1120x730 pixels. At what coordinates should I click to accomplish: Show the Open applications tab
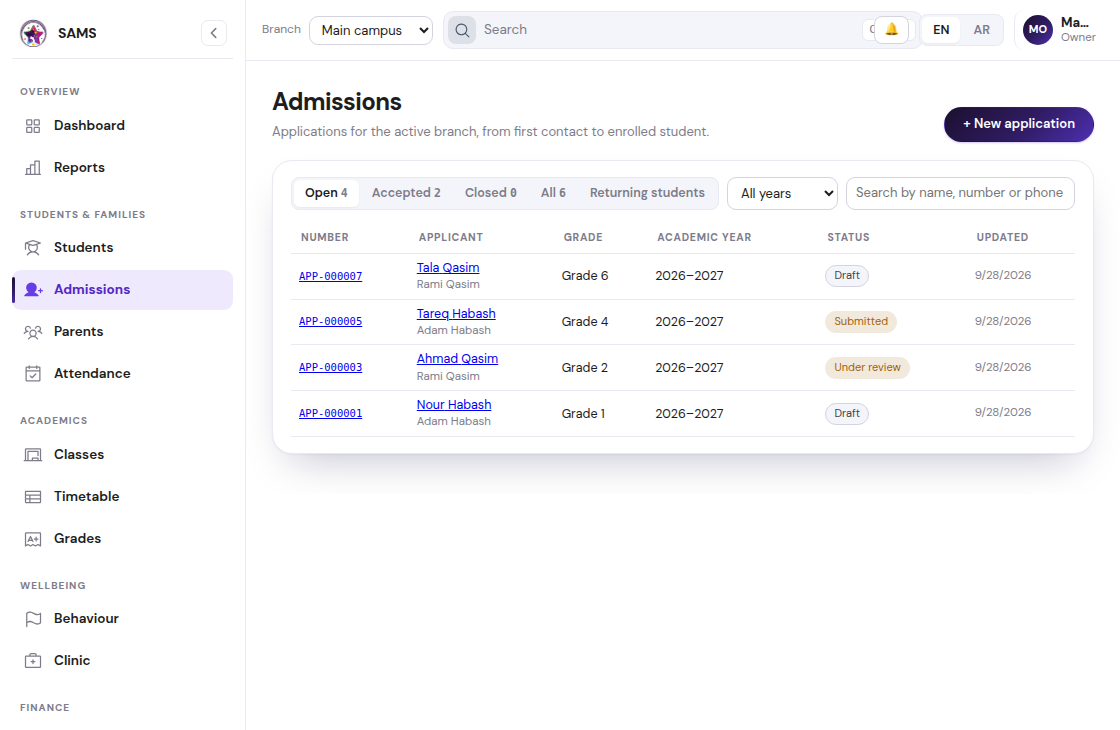(x=326, y=193)
